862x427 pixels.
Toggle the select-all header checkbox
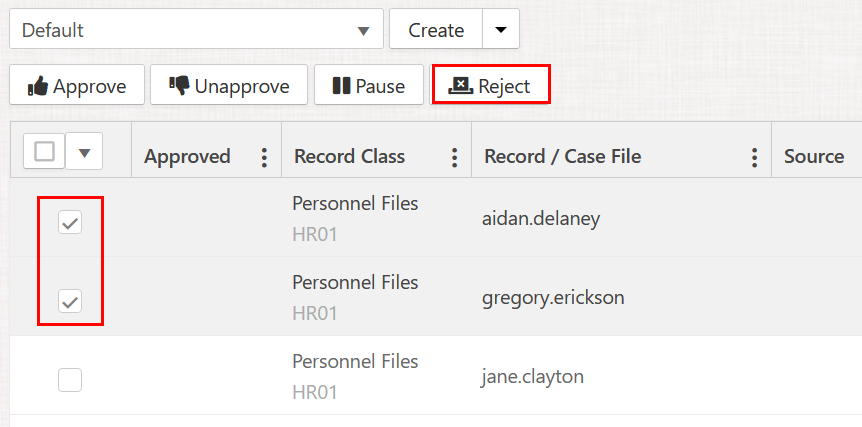(45, 151)
